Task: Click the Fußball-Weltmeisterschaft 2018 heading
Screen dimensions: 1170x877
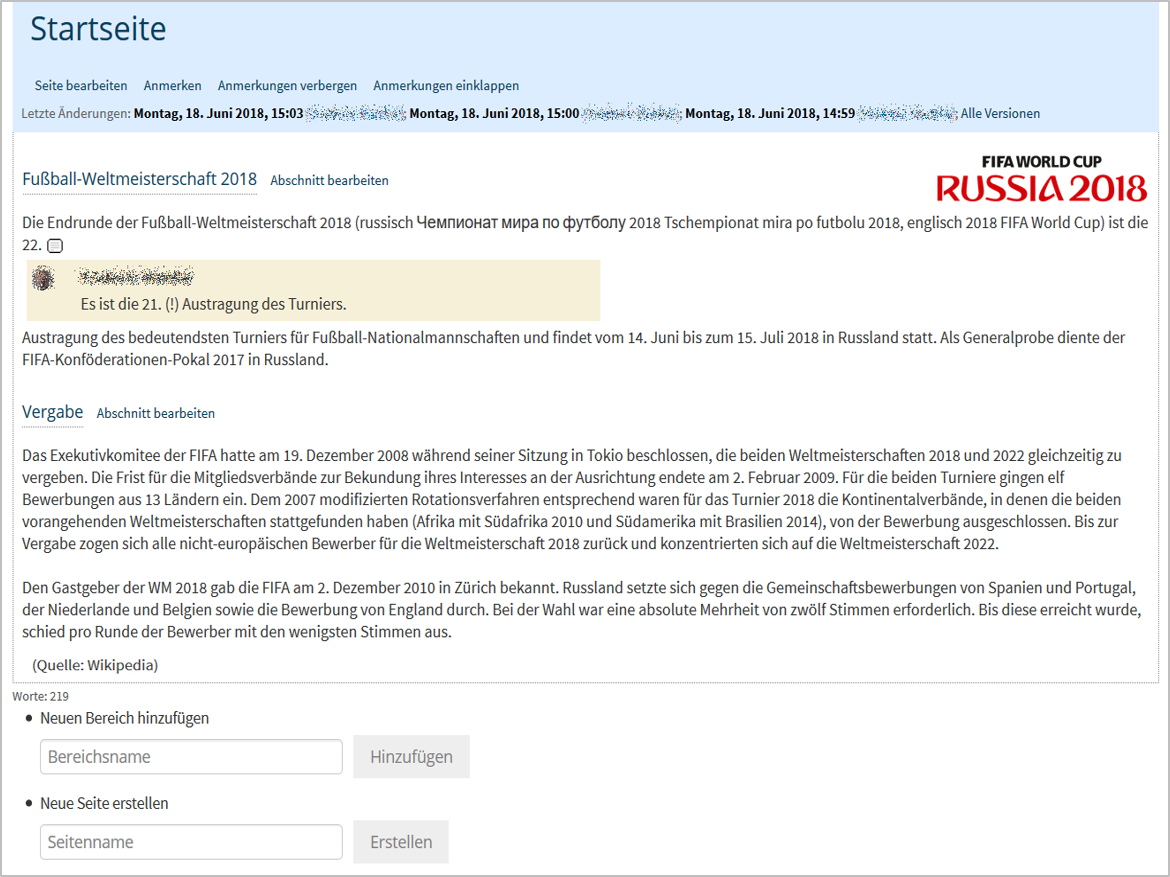Action: [139, 180]
